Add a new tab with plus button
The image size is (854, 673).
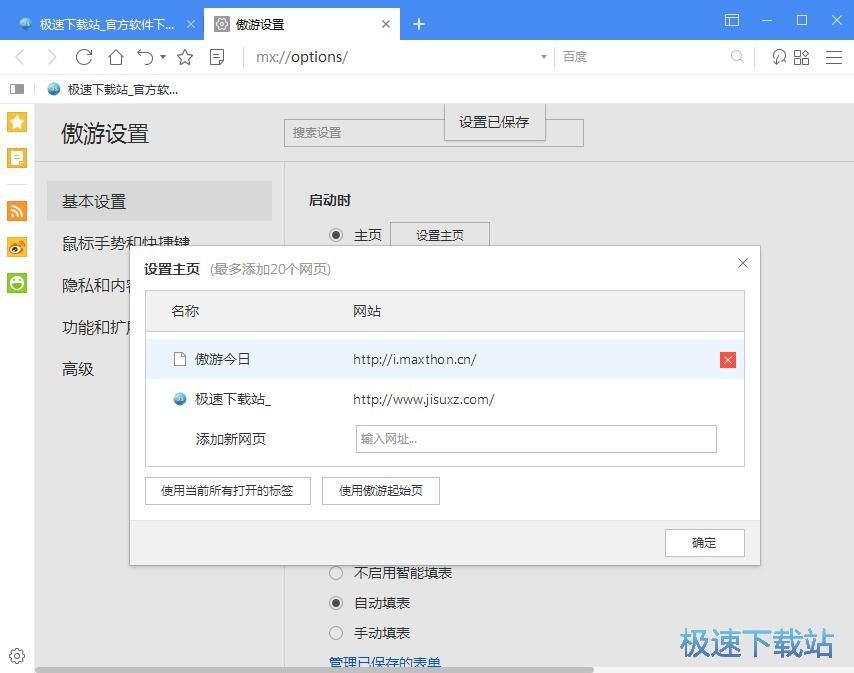coord(418,24)
